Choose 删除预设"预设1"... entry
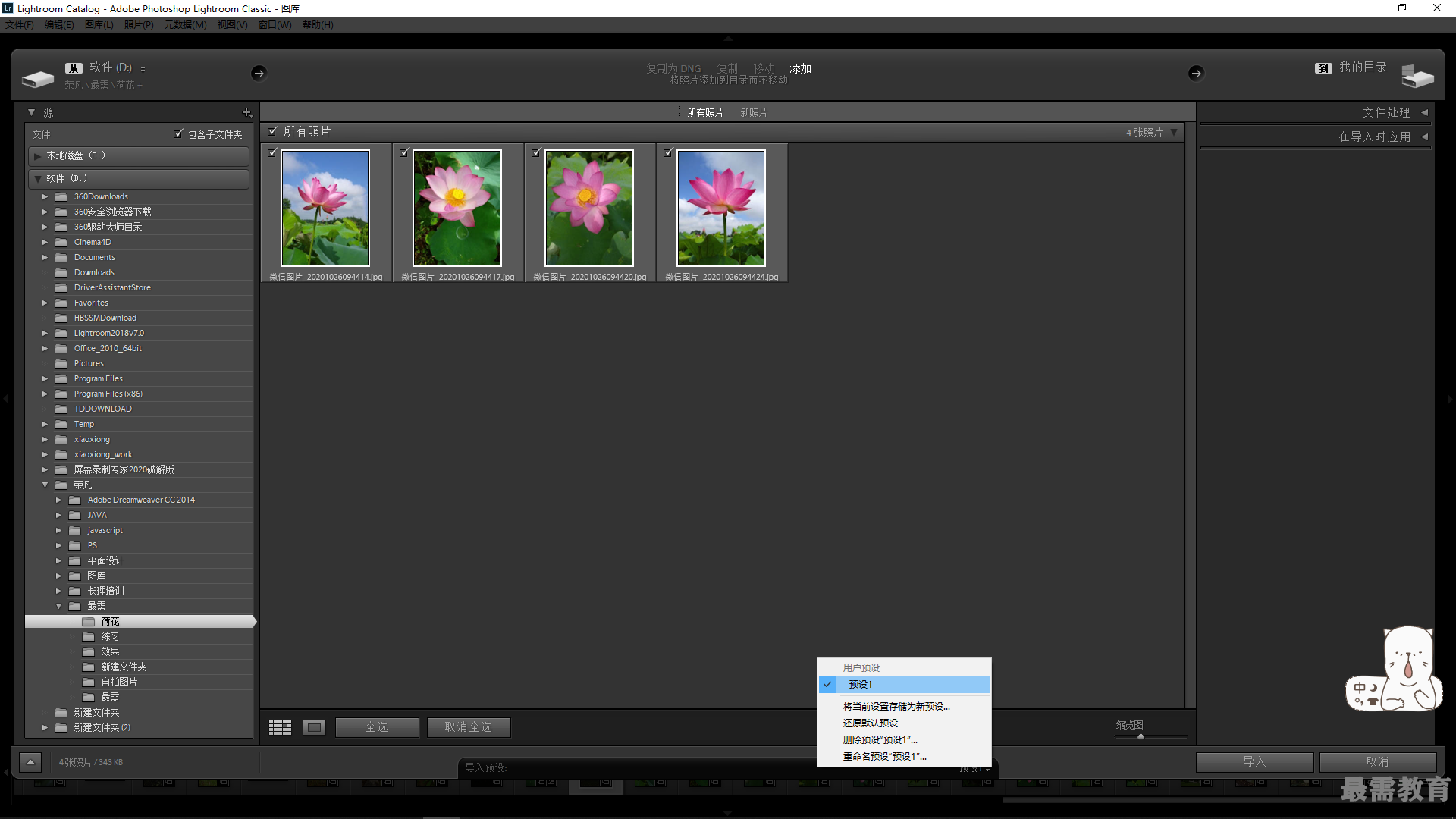 (x=904, y=740)
